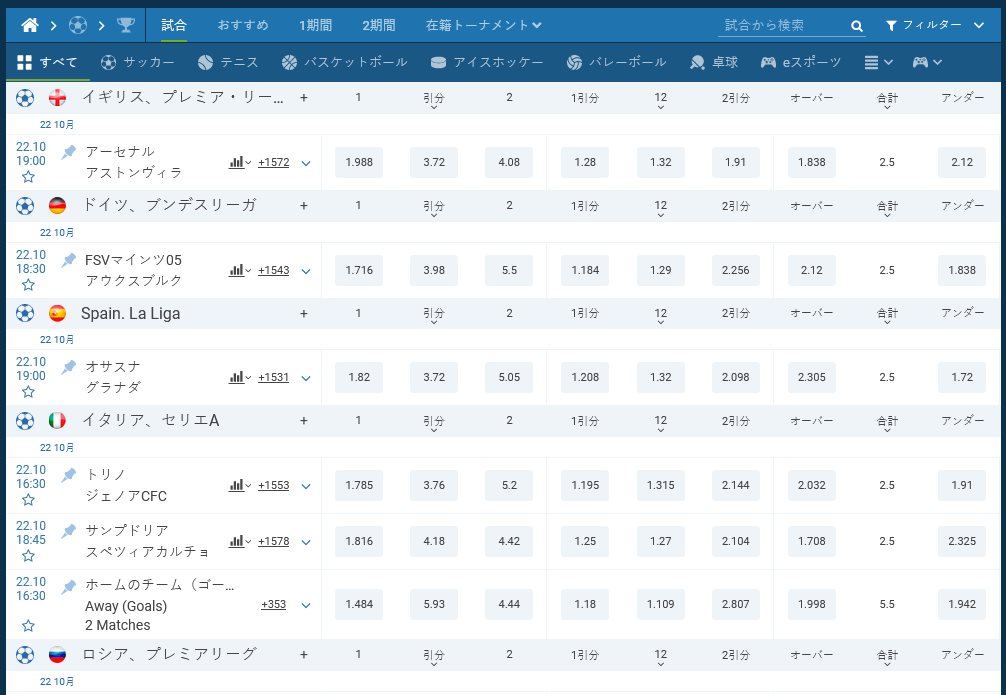Switch to the 2期間 tab
The height and width of the screenshot is (695, 1006).
coord(379,25)
